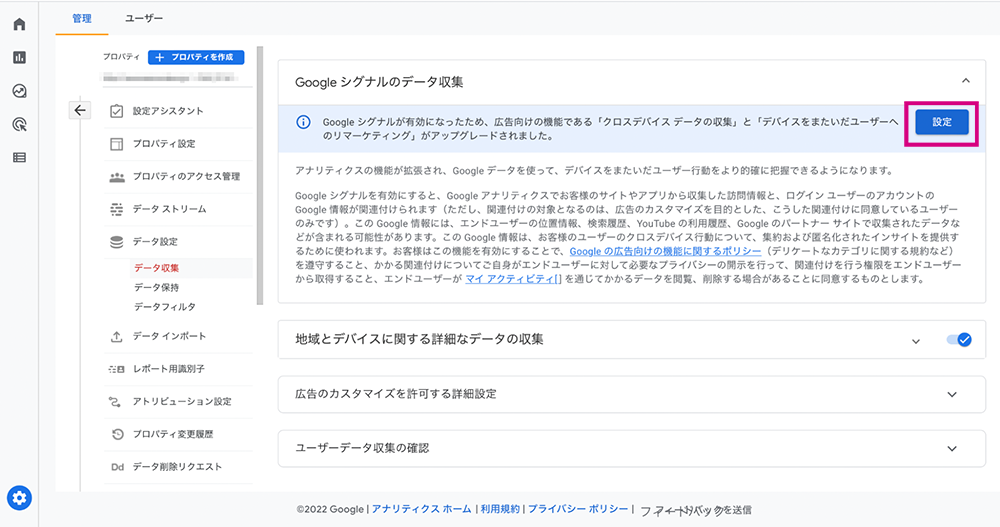Click the データ設定 database icon
This screenshot has height=527, width=1000.
click(117, 242)
